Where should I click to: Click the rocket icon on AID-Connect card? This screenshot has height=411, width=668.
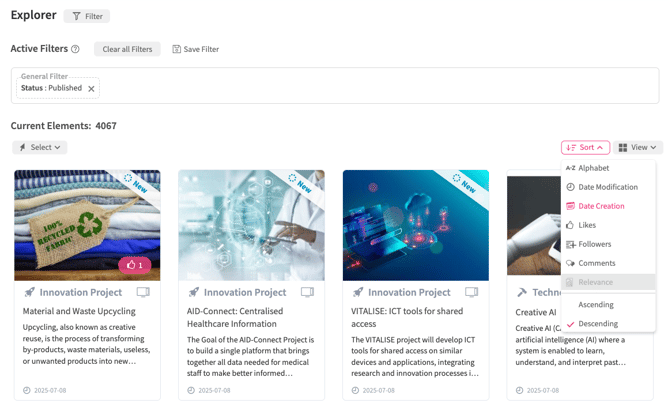[194, 293]
